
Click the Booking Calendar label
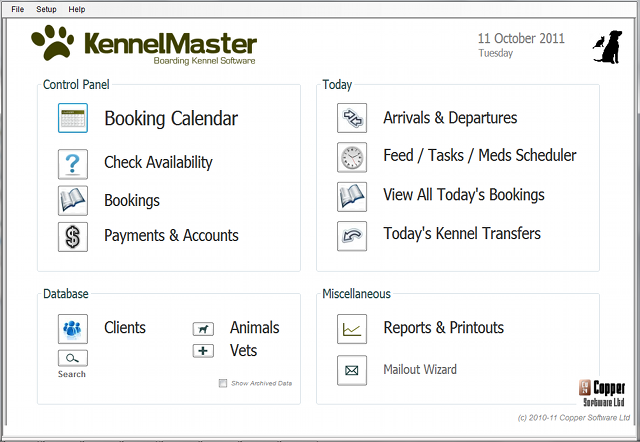click(171, 119)
